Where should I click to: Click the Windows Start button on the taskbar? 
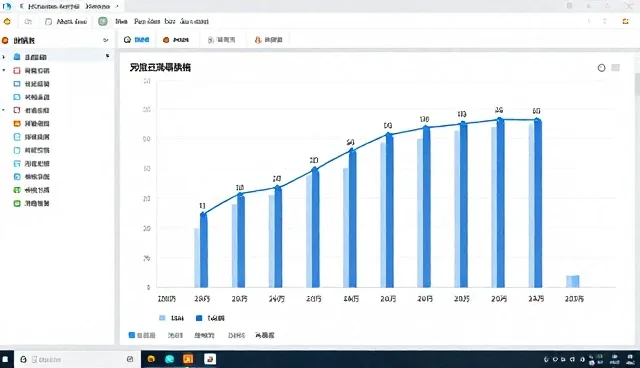pyautogui.click(x=6, y=359)
